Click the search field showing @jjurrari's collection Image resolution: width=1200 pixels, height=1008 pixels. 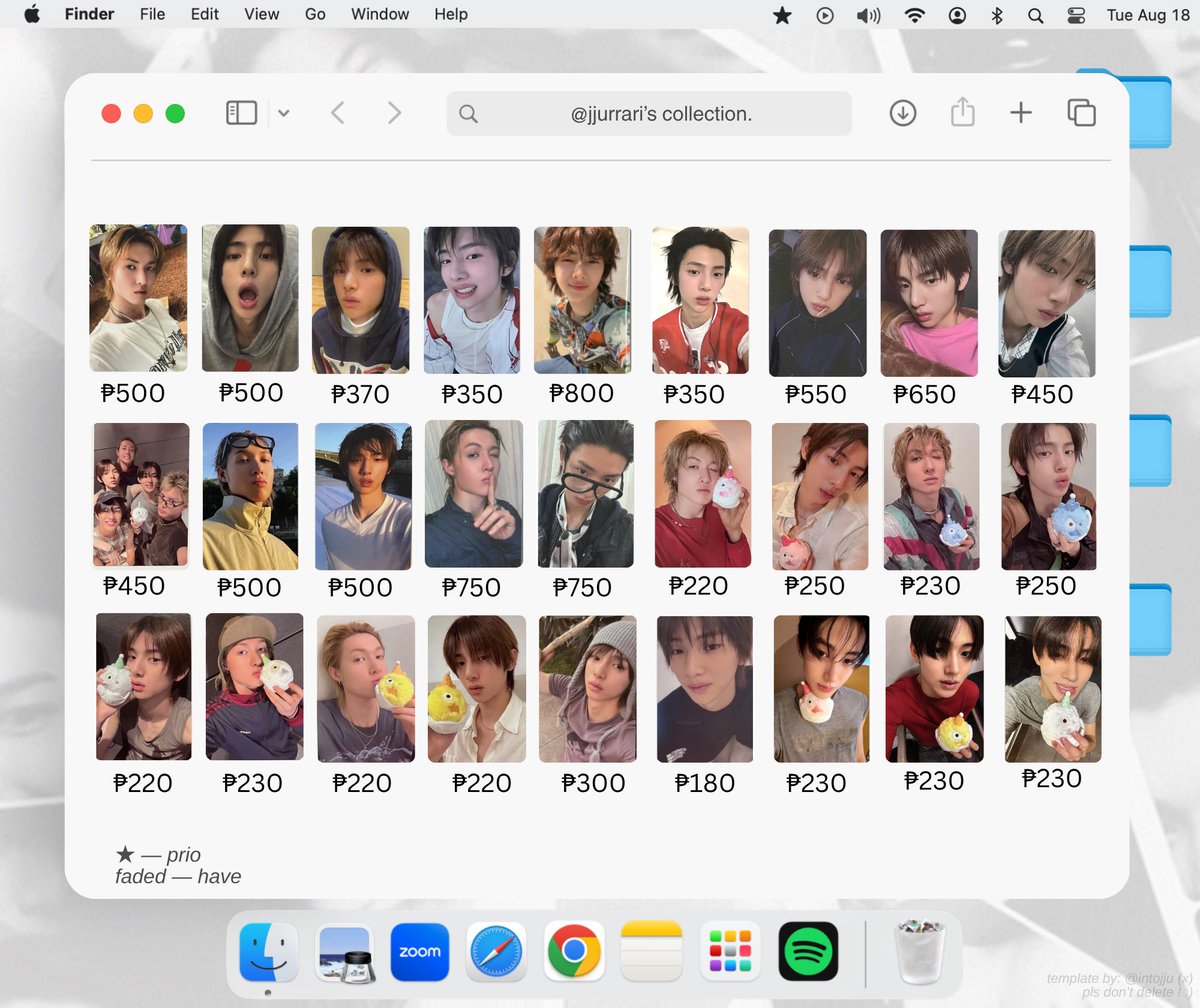[x=649, y=114]
